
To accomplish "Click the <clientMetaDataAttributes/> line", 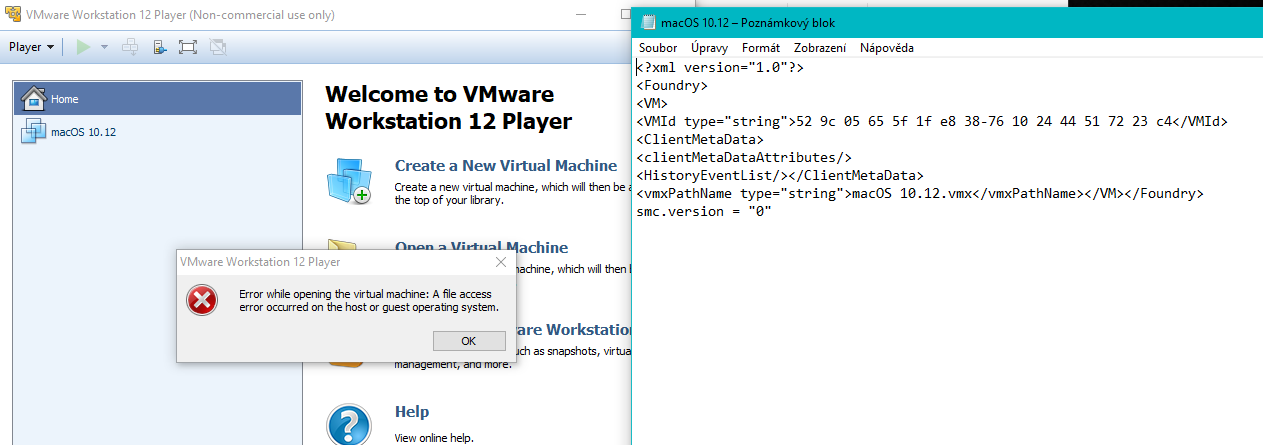I will click(x=744, y=158).
